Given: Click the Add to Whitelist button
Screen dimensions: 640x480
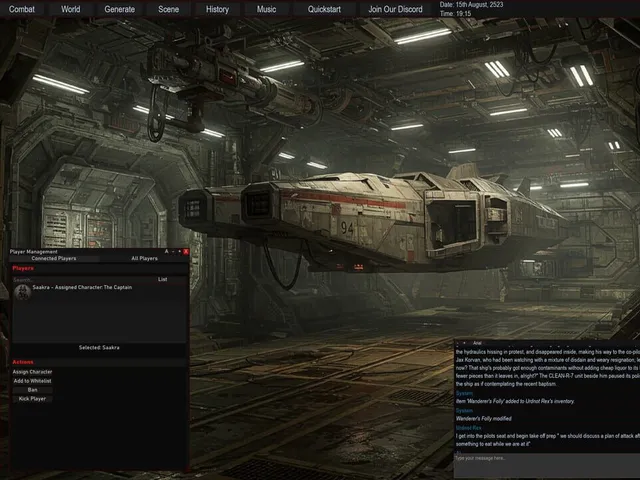Looking at the screenshot, I should coord(32,381).
